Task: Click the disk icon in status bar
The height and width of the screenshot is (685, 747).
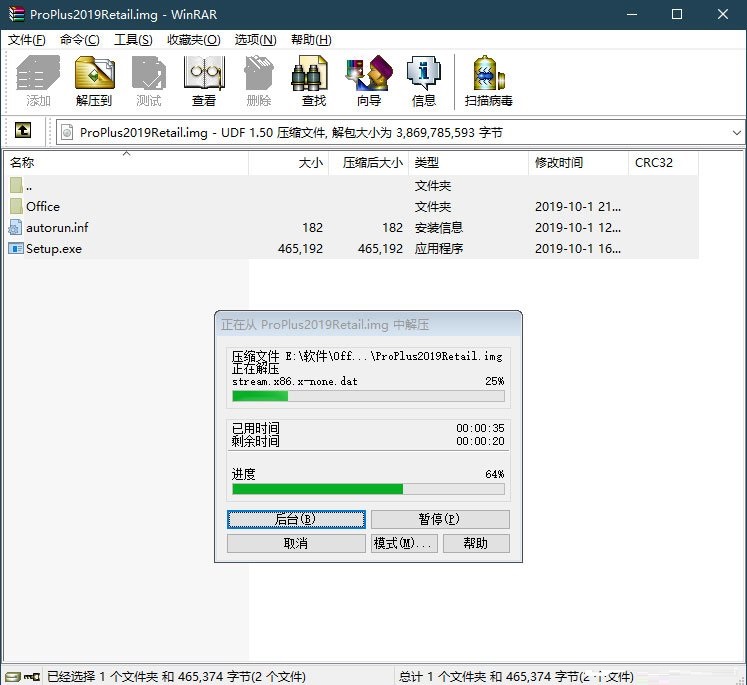Action: click(x=12, y=676)
